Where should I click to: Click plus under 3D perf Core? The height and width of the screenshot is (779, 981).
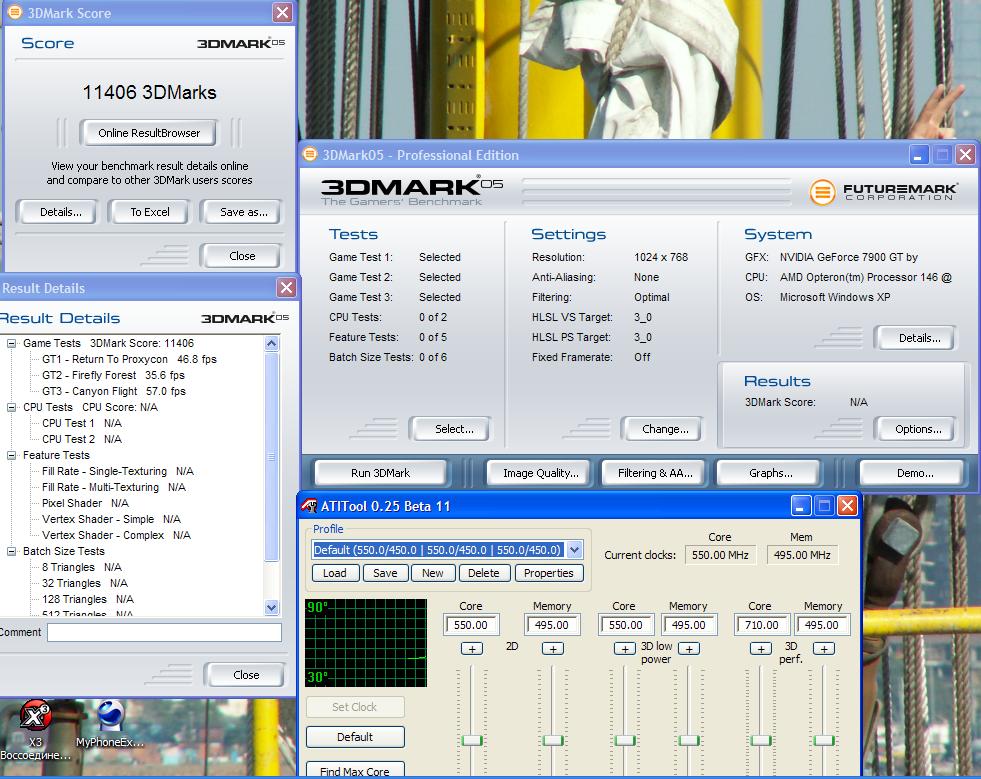761,649
